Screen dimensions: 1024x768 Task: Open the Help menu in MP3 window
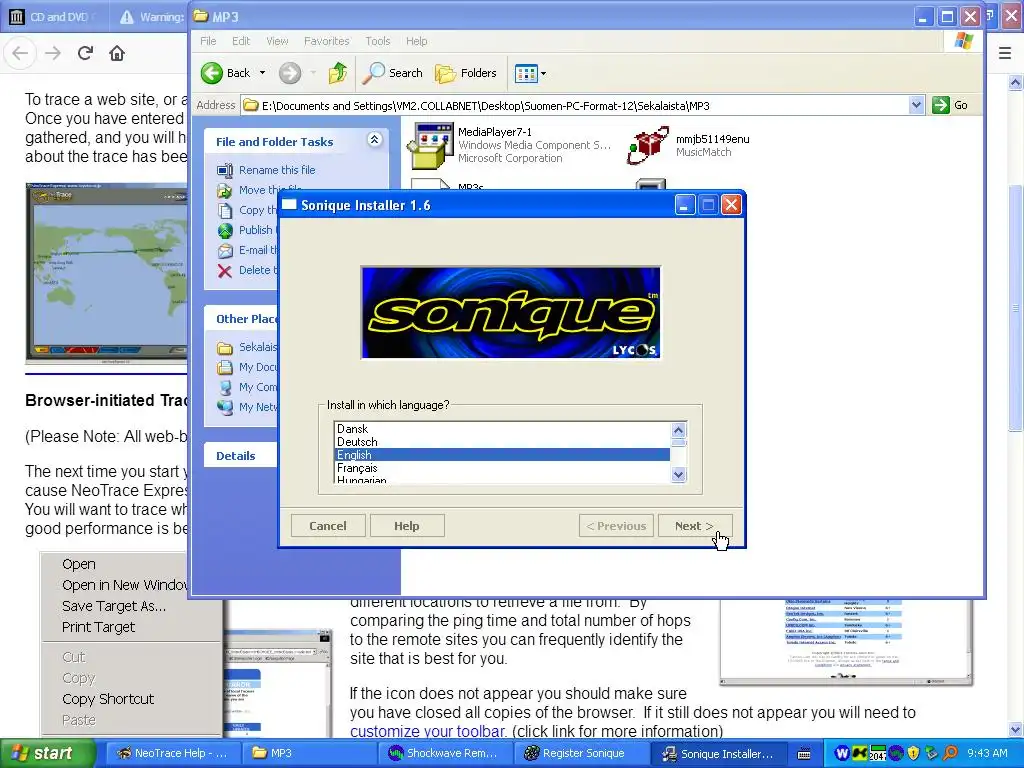click(x=417, y=41)
